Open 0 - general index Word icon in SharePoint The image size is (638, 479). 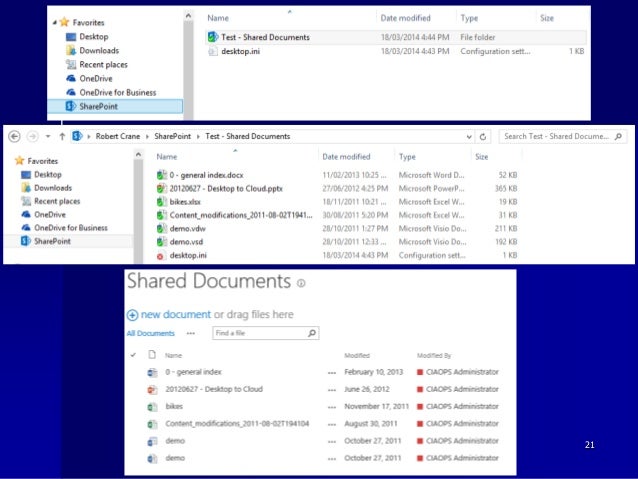[152, 372]
